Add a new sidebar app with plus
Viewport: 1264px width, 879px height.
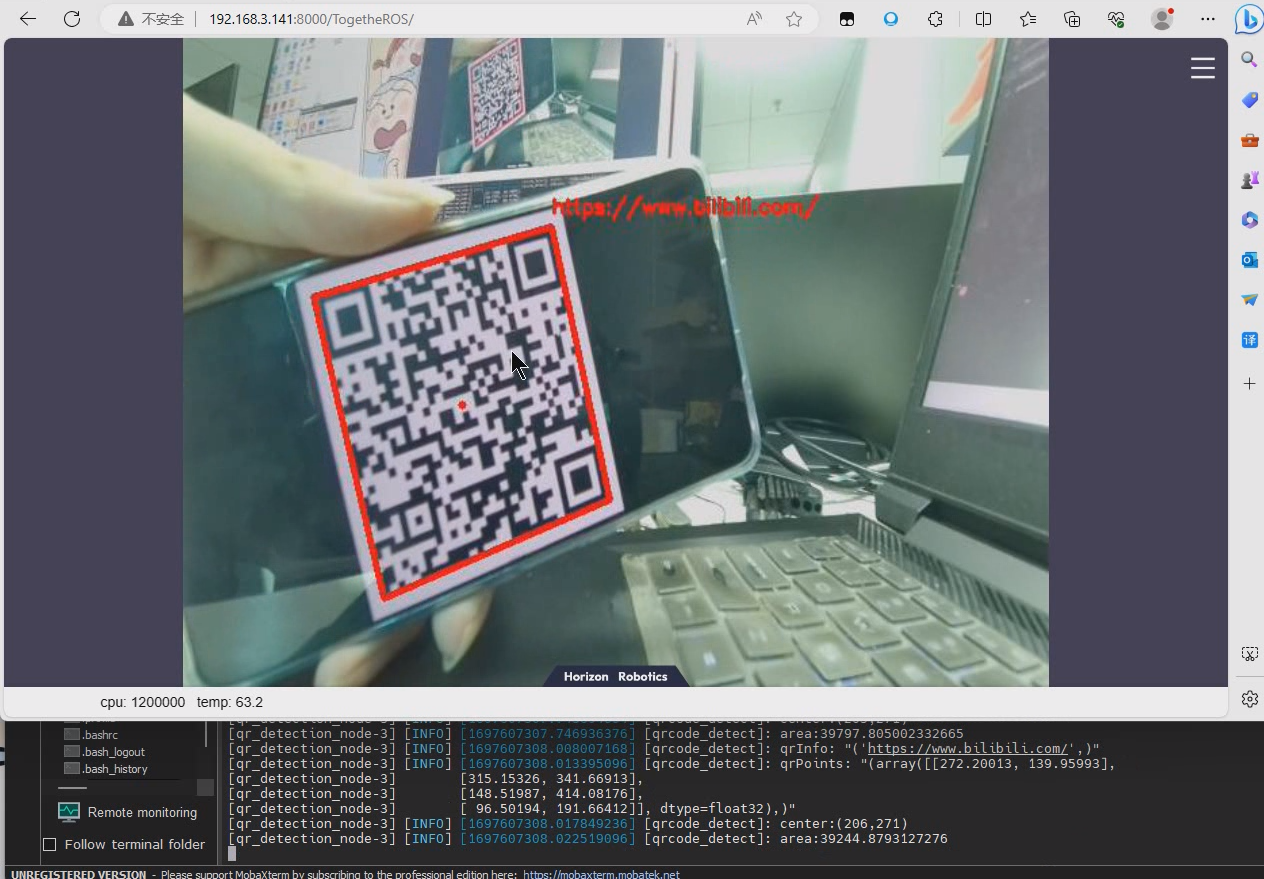1249,384
